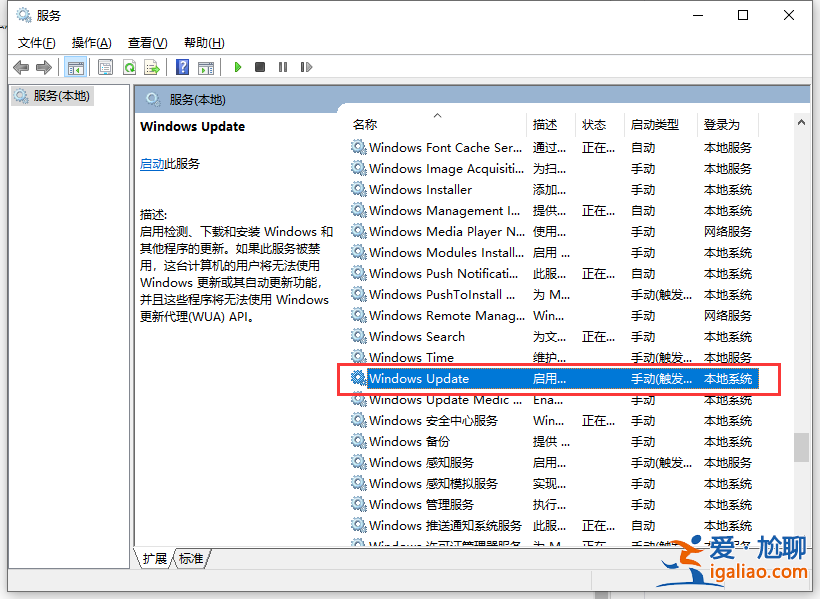The height and width of the screenshot is (599, 820).
Task: Sort services by clicking the 名称 column header
Action: tap(365, 124)
